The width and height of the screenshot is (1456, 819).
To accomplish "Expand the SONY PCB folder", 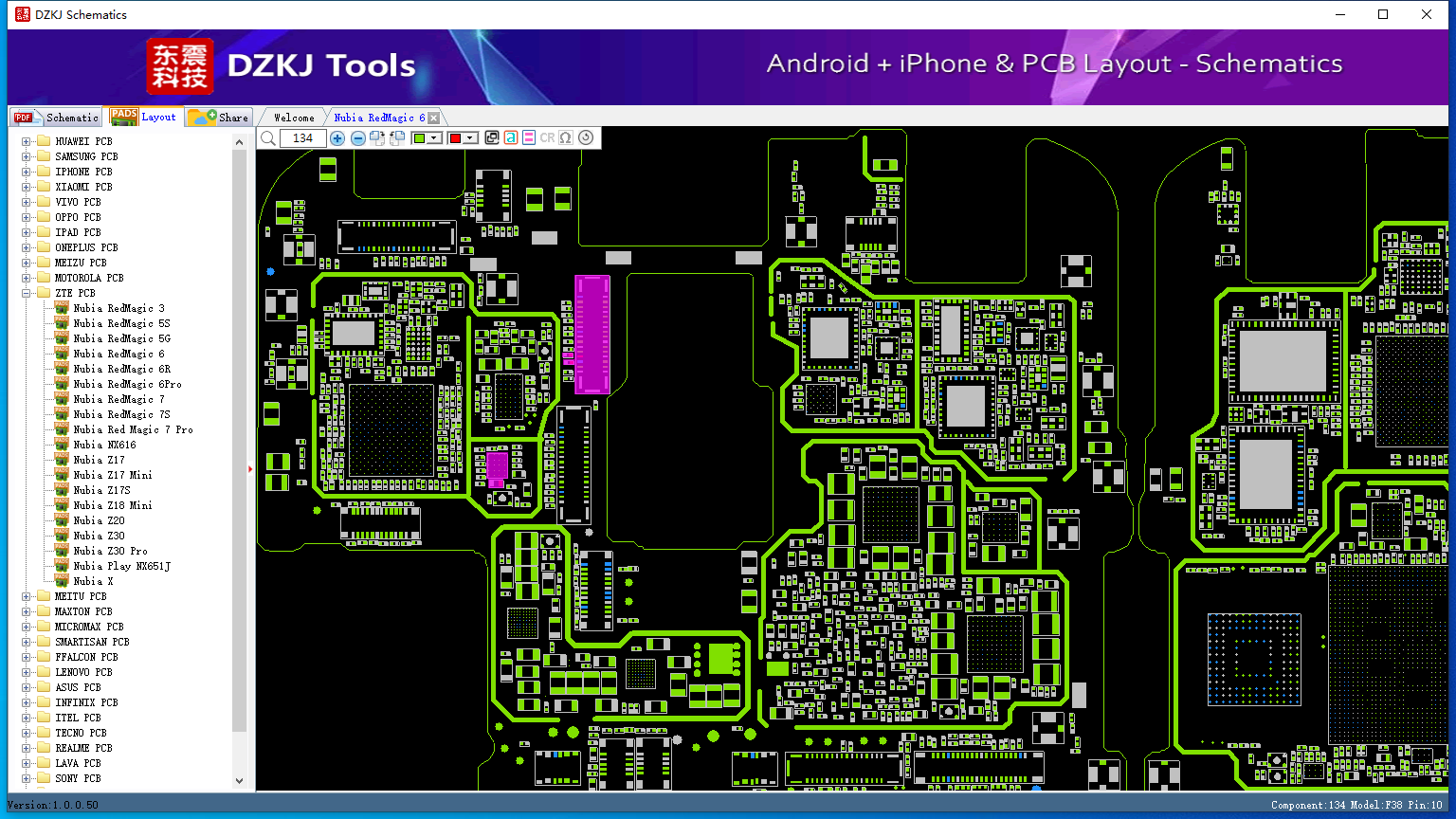I will [27, 778].
